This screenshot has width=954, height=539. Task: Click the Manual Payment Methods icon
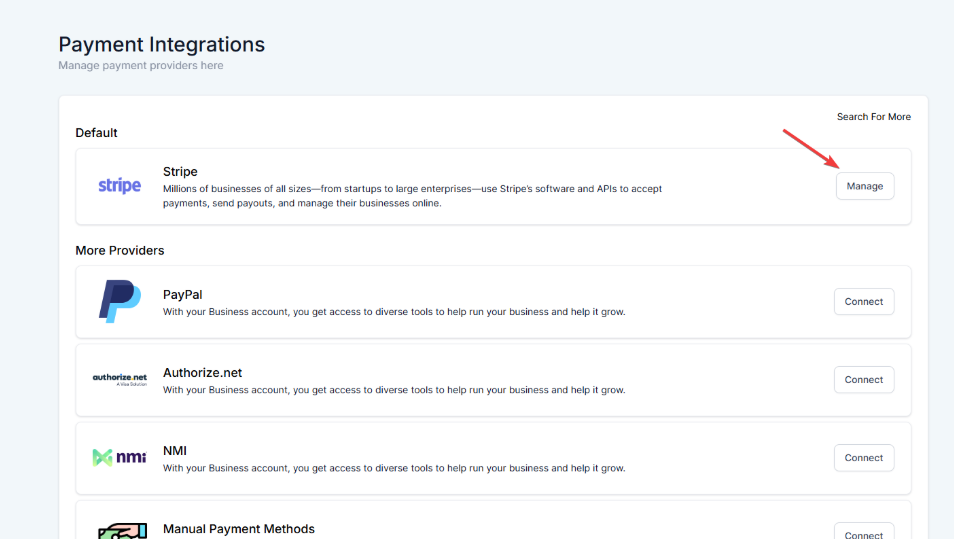(x=119, y=531)
